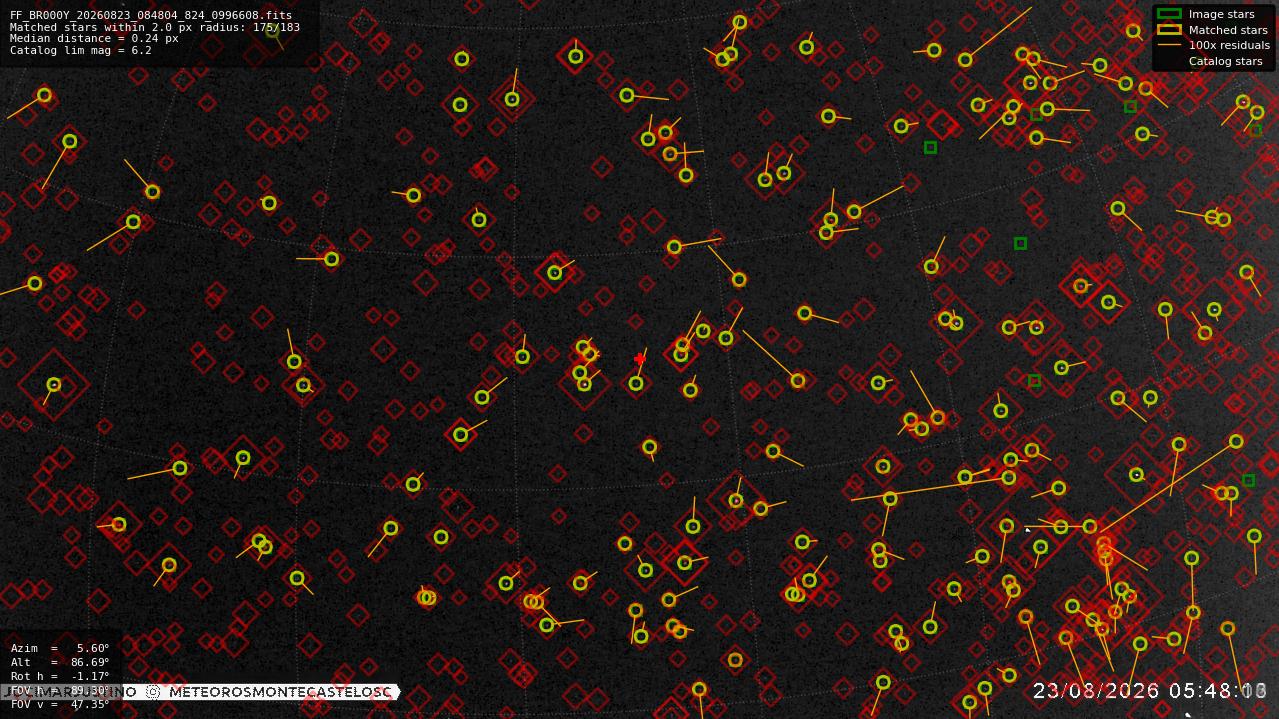Click the red cross center marker
The width and height of the screenshot is (1279, 719).
[x=640, y=359]
